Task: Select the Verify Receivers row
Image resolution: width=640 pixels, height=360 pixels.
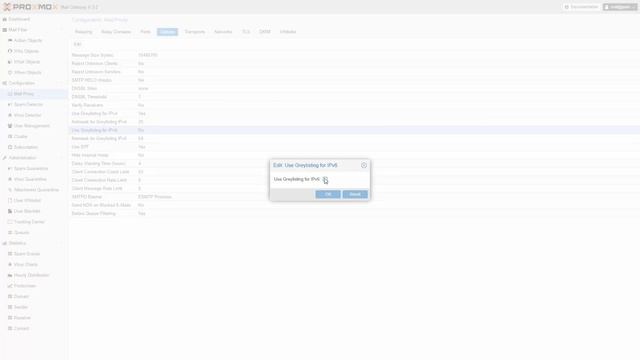Action: click(x=354, y=105)
